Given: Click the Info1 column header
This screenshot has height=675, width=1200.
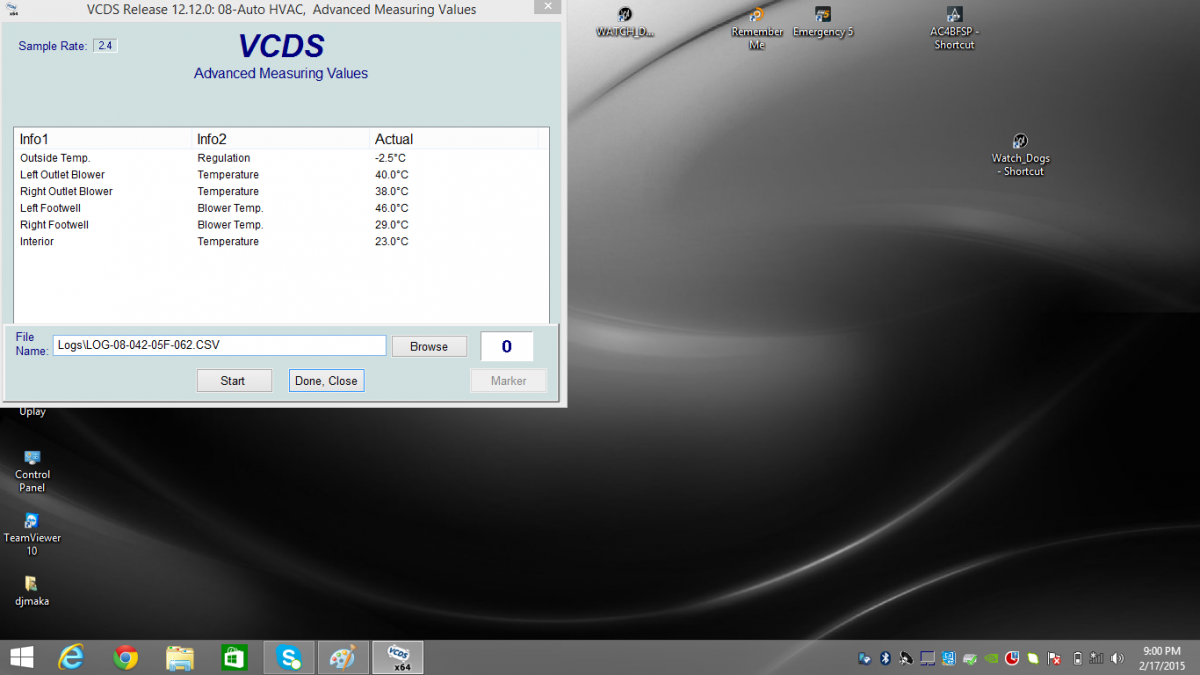Looking at the screenshot, I should click(103, 139).
